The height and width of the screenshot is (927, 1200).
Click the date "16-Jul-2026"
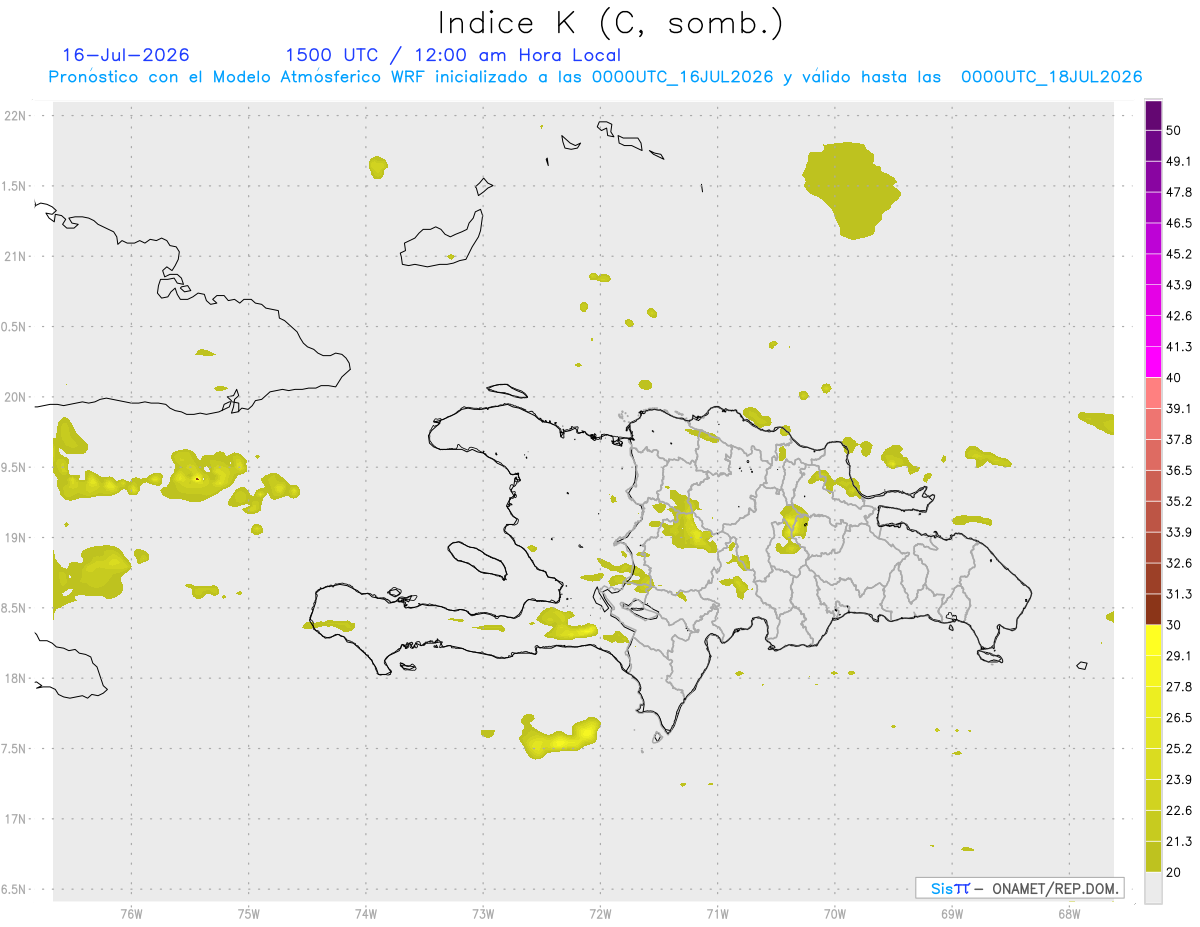[126, 55]
